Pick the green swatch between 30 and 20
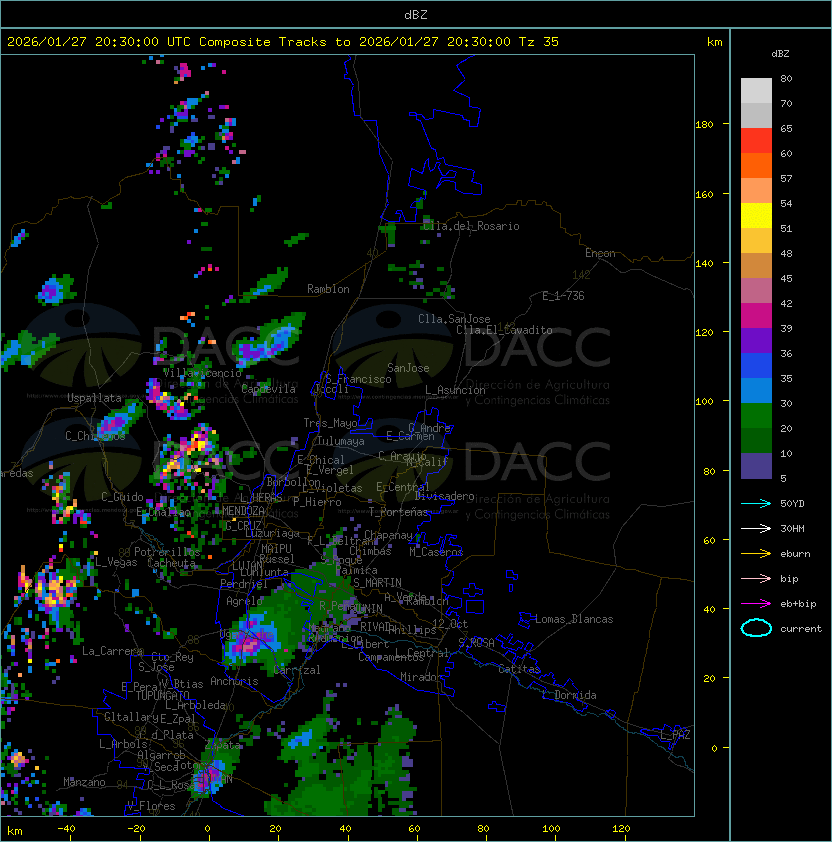The image size is (832, 842). click(x=756, y=416)
